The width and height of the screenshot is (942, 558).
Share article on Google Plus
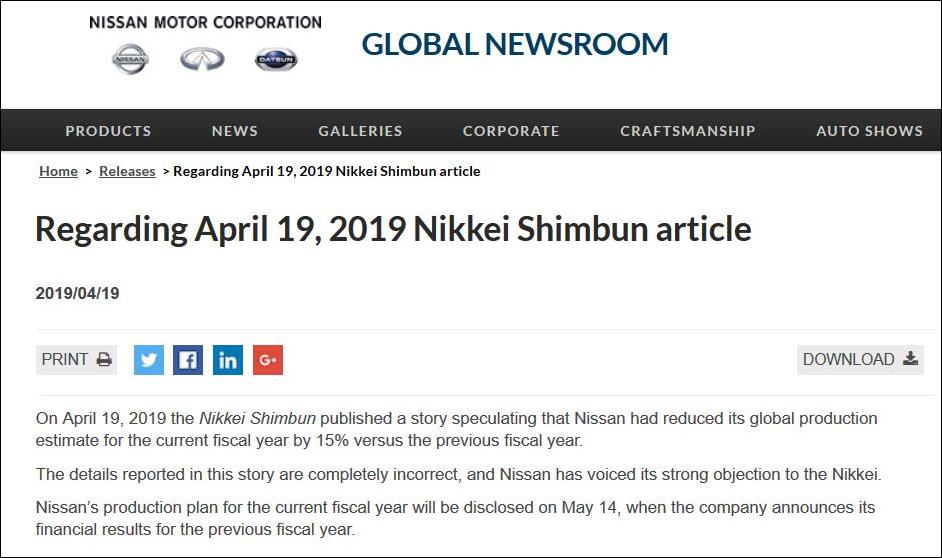point(268,360)
